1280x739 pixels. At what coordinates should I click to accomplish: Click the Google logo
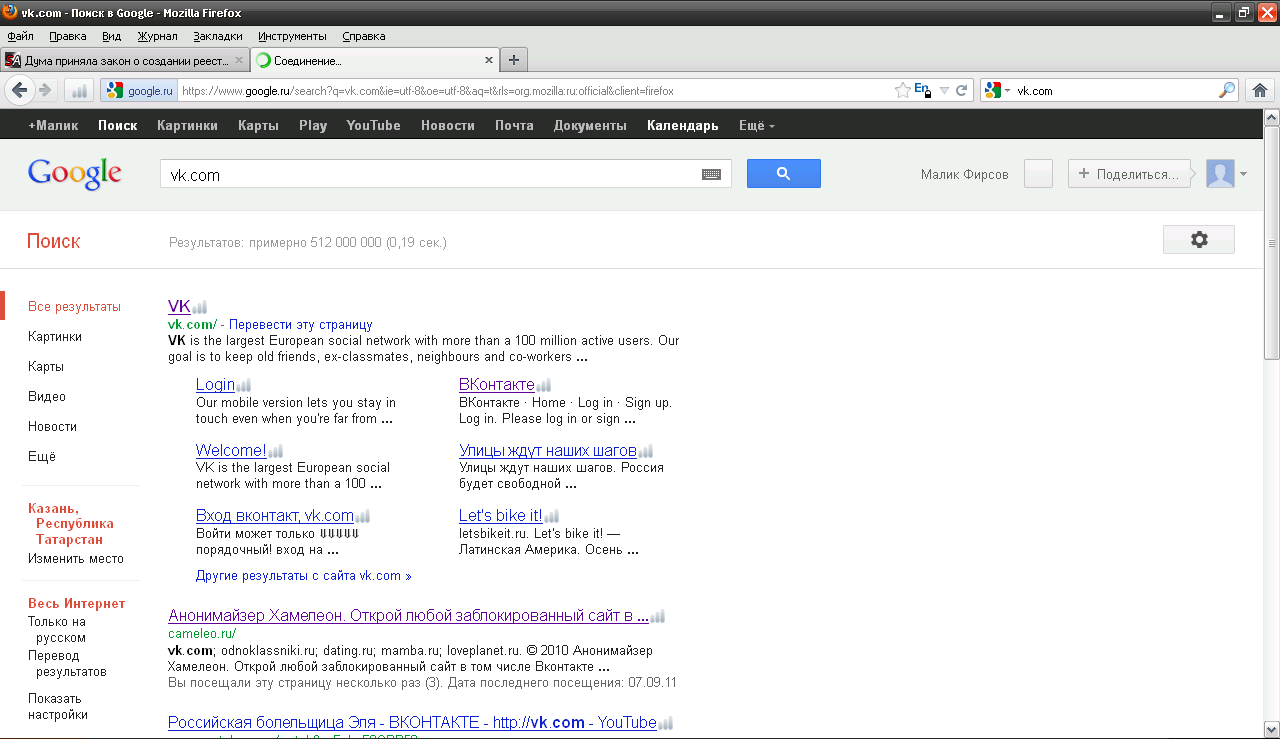click(75, 174)
